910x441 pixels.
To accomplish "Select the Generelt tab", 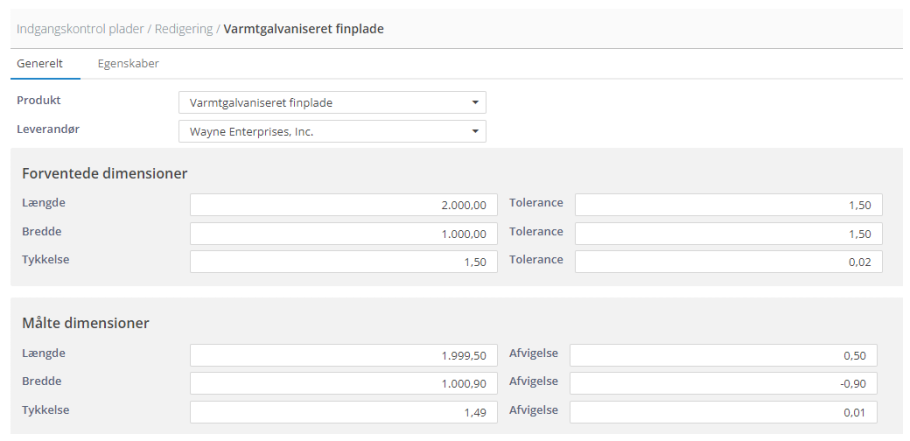I will click(x=39, y=64).
